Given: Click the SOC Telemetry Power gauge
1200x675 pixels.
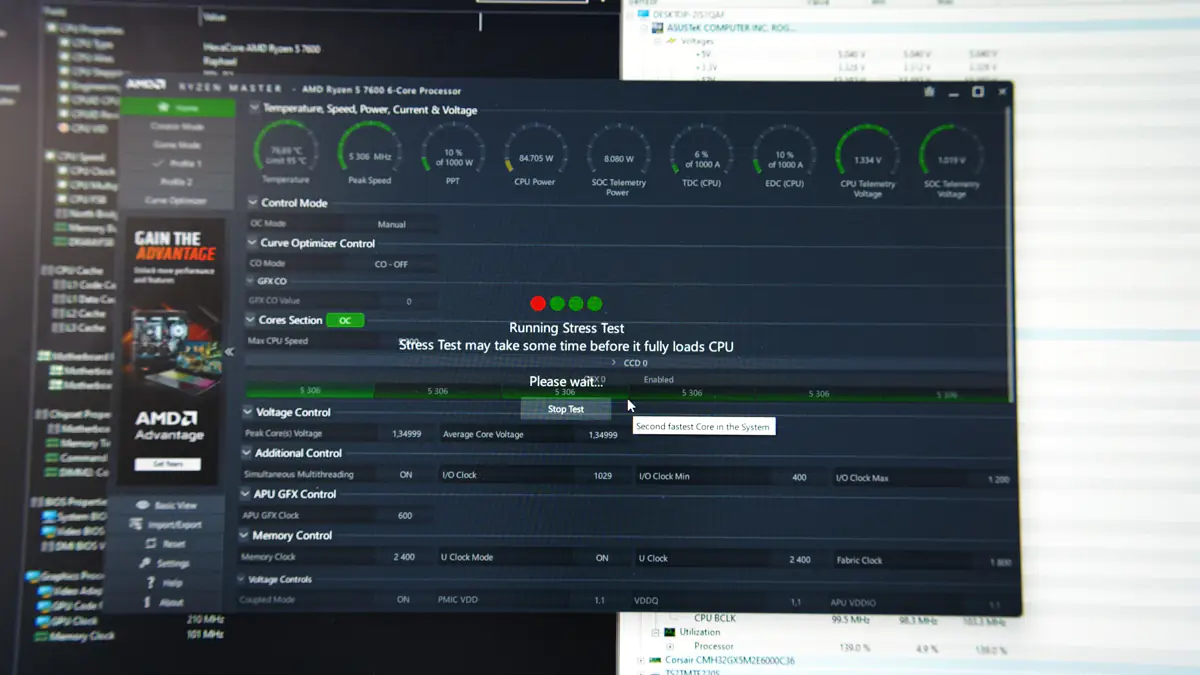Looking at the screenshot, I should pos(618,158).
